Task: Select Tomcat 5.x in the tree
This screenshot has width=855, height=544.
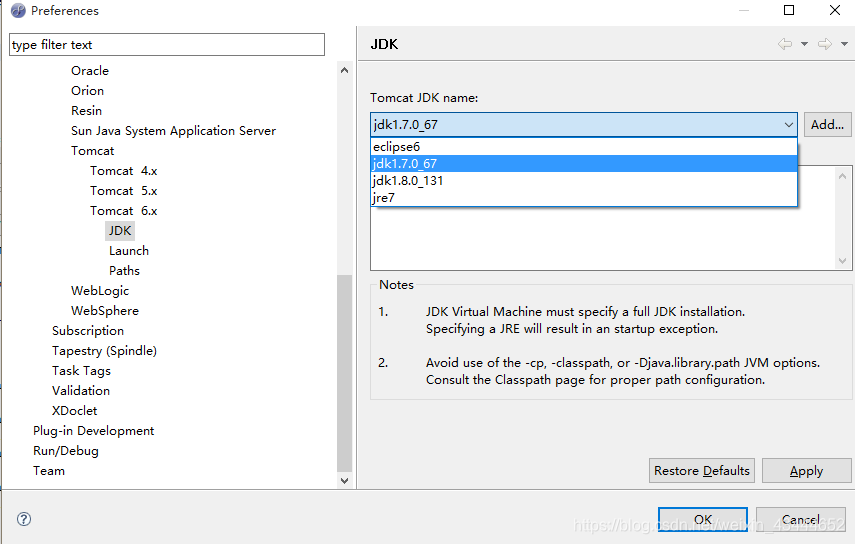Action: (124, 191)
